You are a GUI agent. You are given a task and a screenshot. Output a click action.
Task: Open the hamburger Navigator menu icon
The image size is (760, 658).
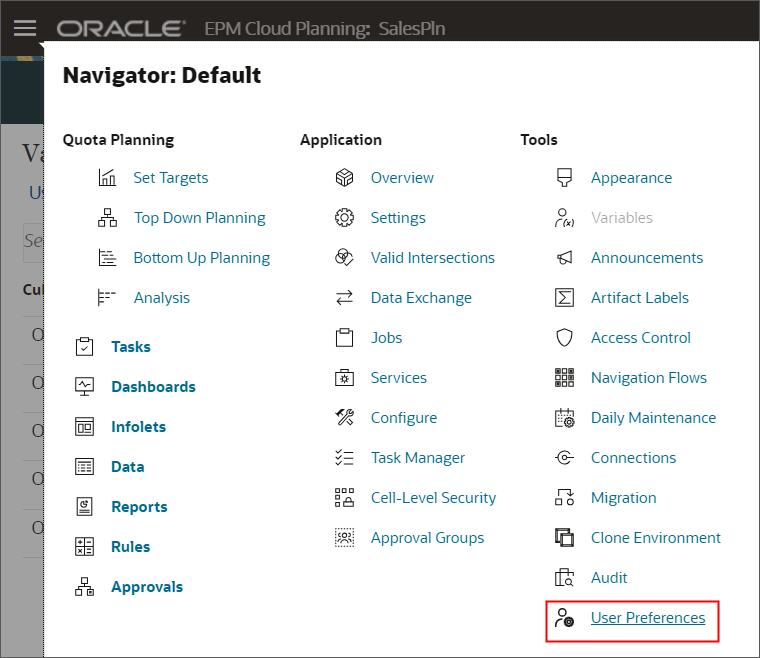25,28
